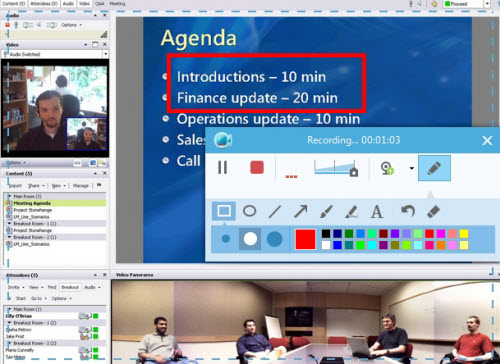Open the Video top tab

tap(85, 4)
